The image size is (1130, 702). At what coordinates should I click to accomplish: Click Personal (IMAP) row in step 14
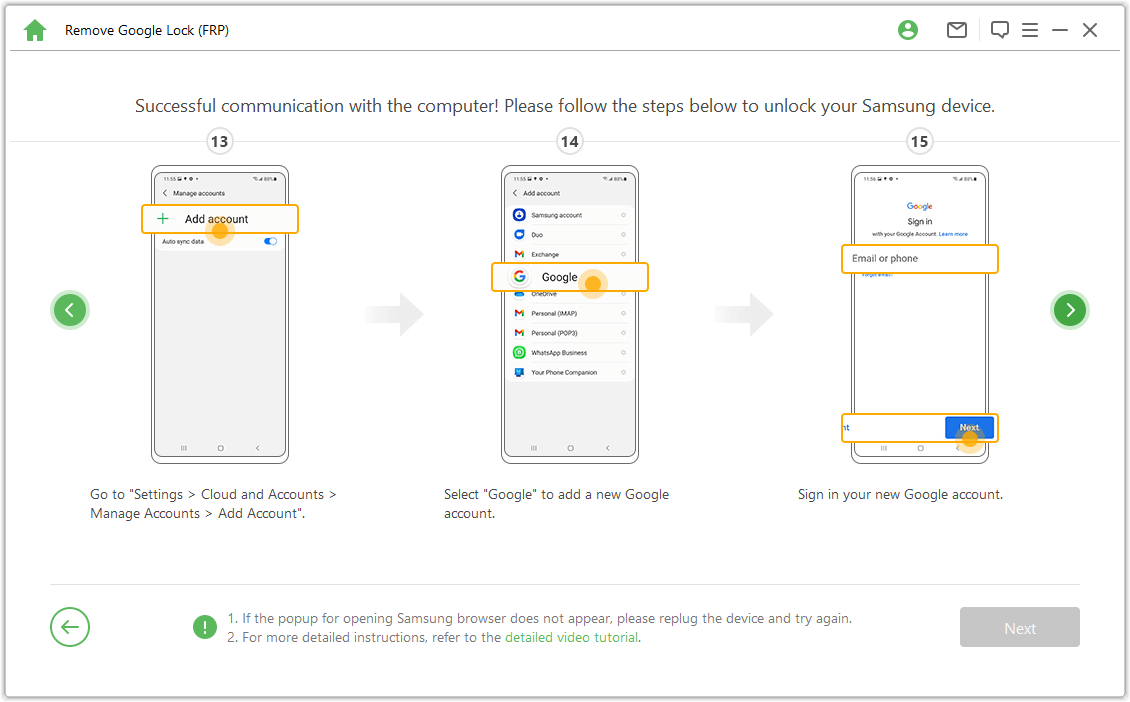570,314
